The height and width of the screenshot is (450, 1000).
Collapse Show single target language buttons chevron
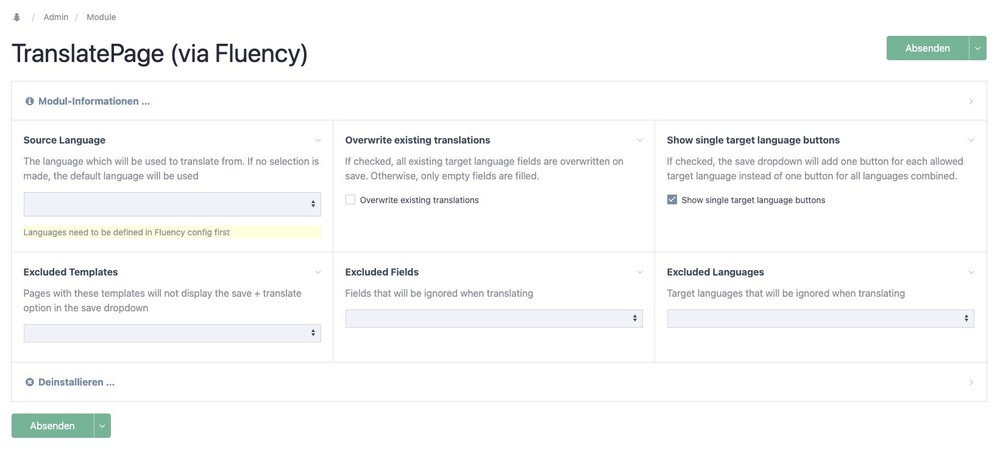point(971,140)
